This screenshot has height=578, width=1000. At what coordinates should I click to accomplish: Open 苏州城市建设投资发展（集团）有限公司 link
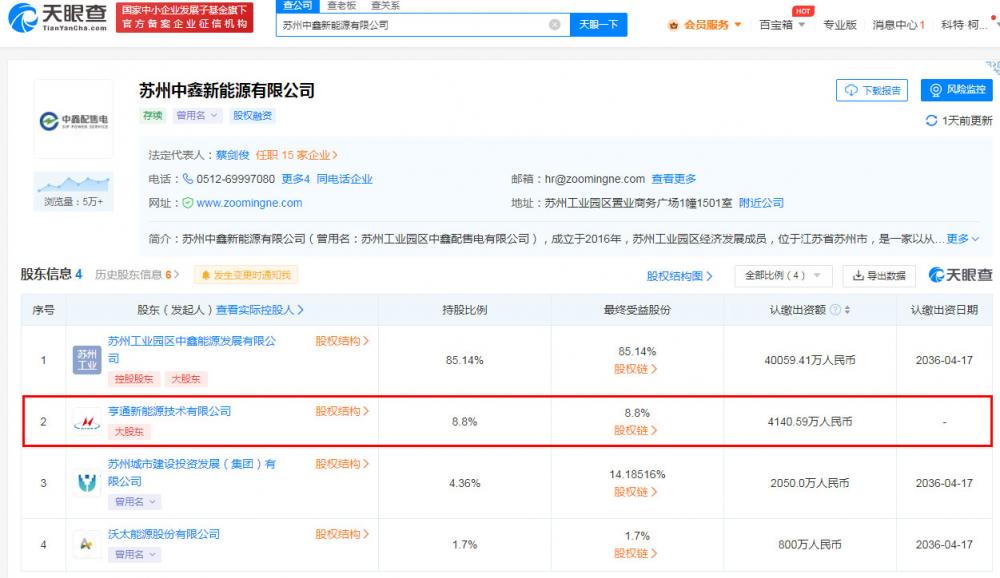click(191, 473)
